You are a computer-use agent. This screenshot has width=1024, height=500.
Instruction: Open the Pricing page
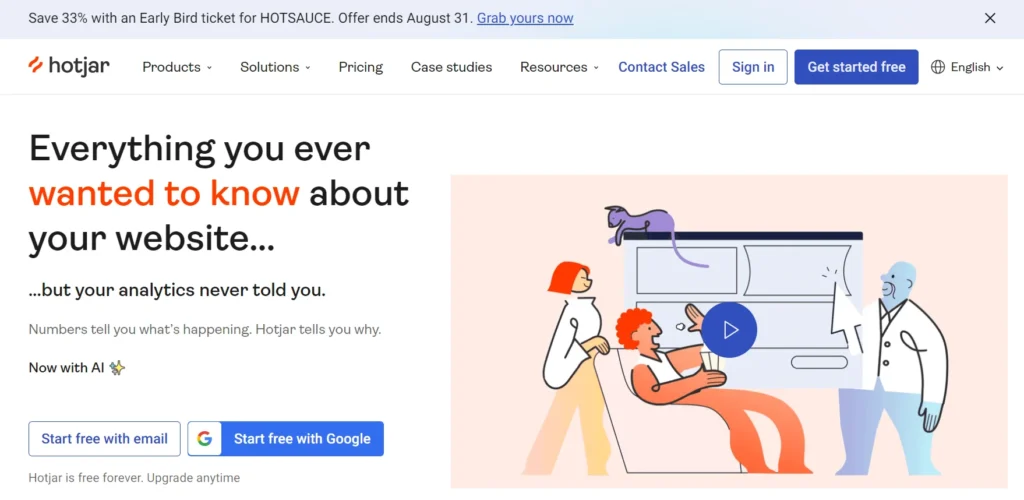click(360, 67)
